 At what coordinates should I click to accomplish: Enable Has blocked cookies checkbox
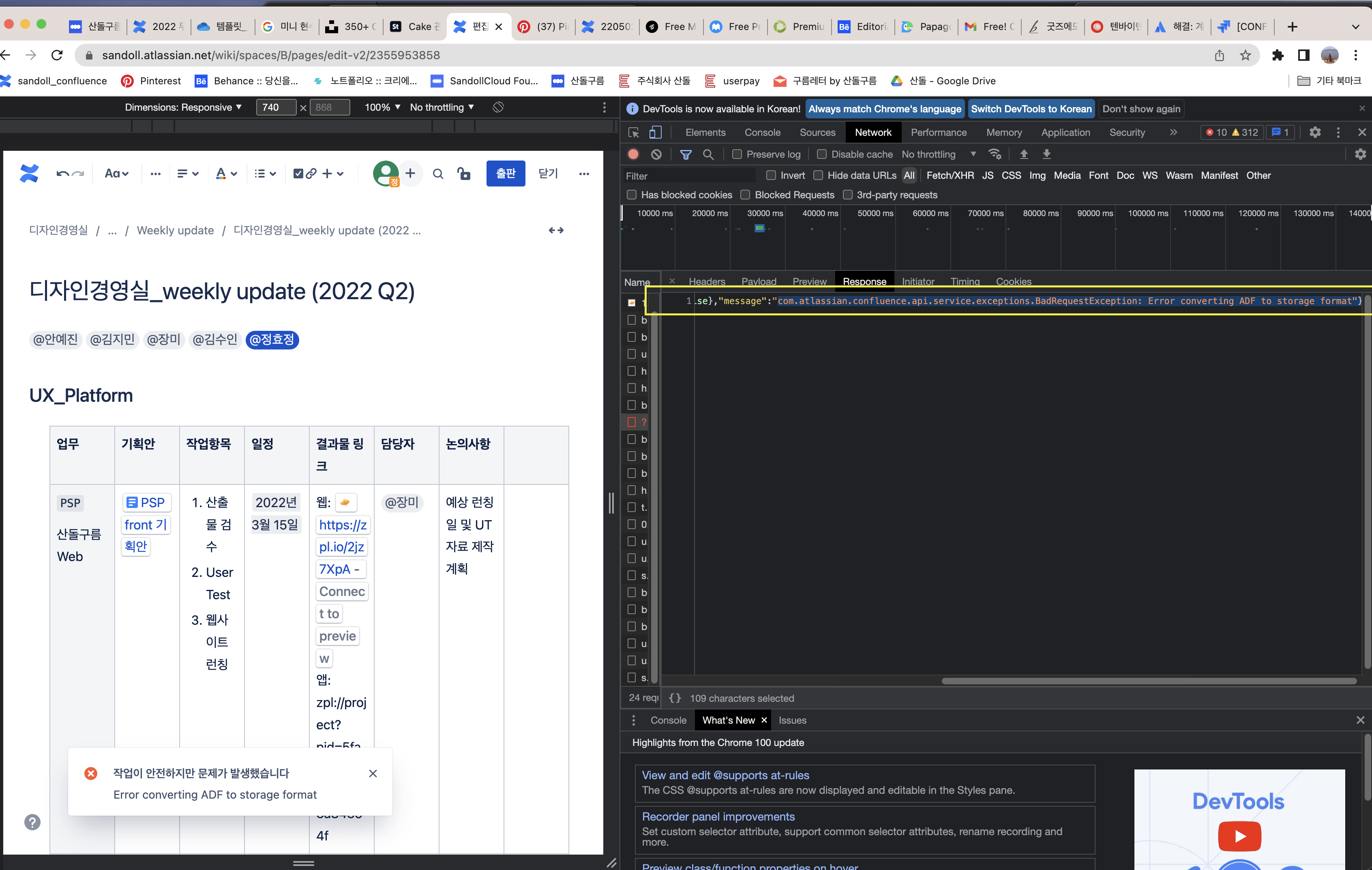[631, 195]
